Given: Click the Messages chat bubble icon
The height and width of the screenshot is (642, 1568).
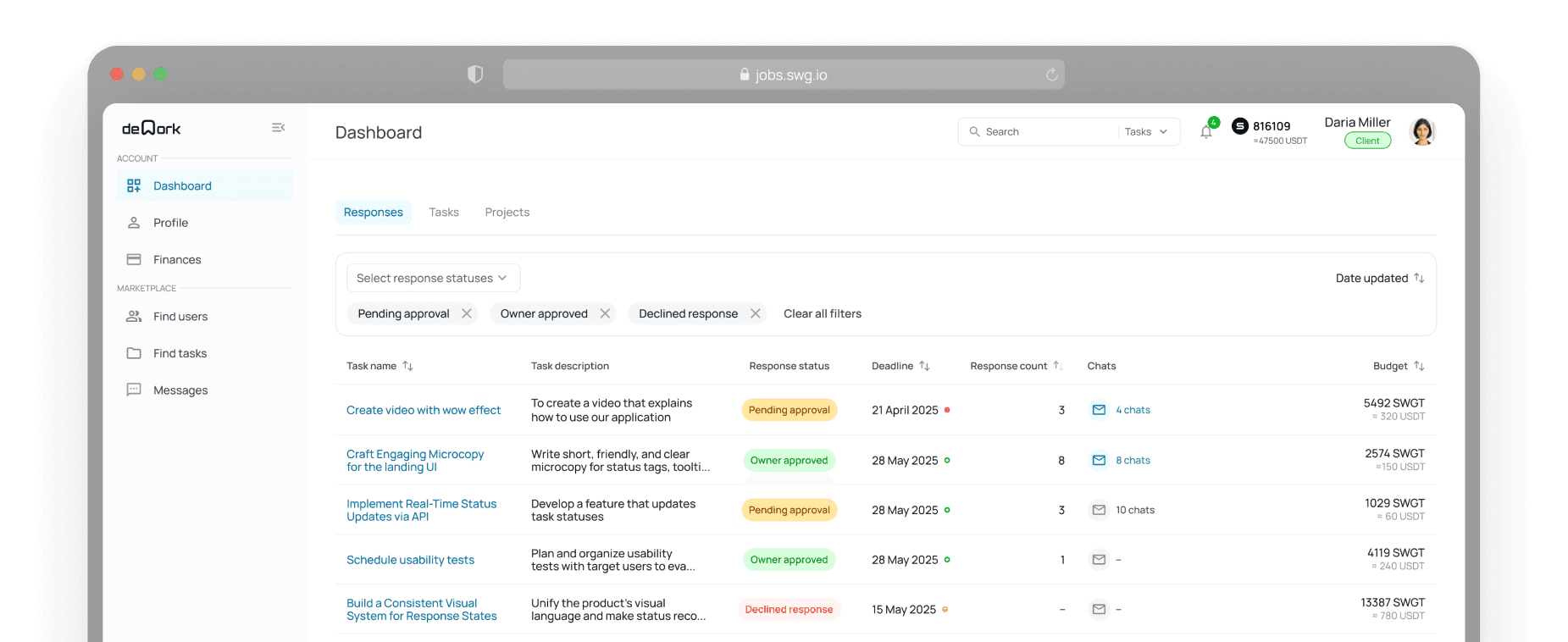Looking at the screenshot, I should [x=134, y=390].
